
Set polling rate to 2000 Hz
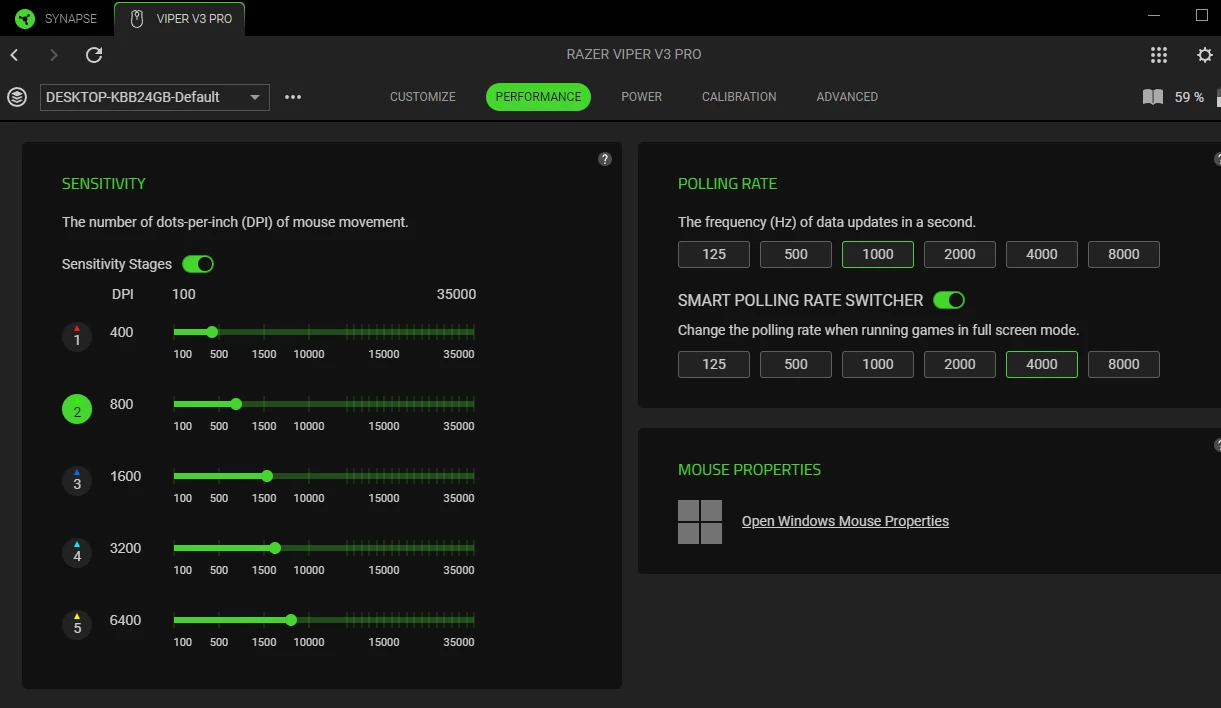960,254
